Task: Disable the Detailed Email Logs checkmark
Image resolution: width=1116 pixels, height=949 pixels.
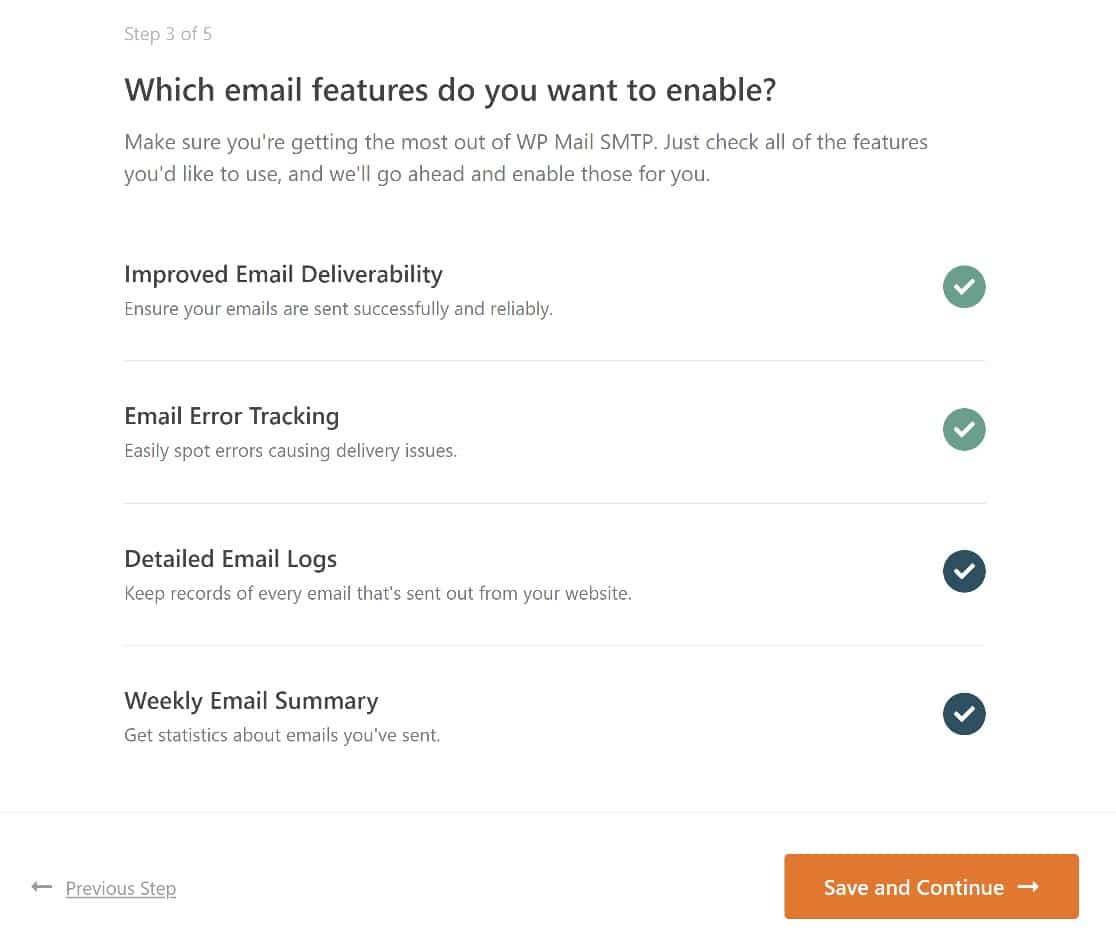Action: (x=964, y=571)
